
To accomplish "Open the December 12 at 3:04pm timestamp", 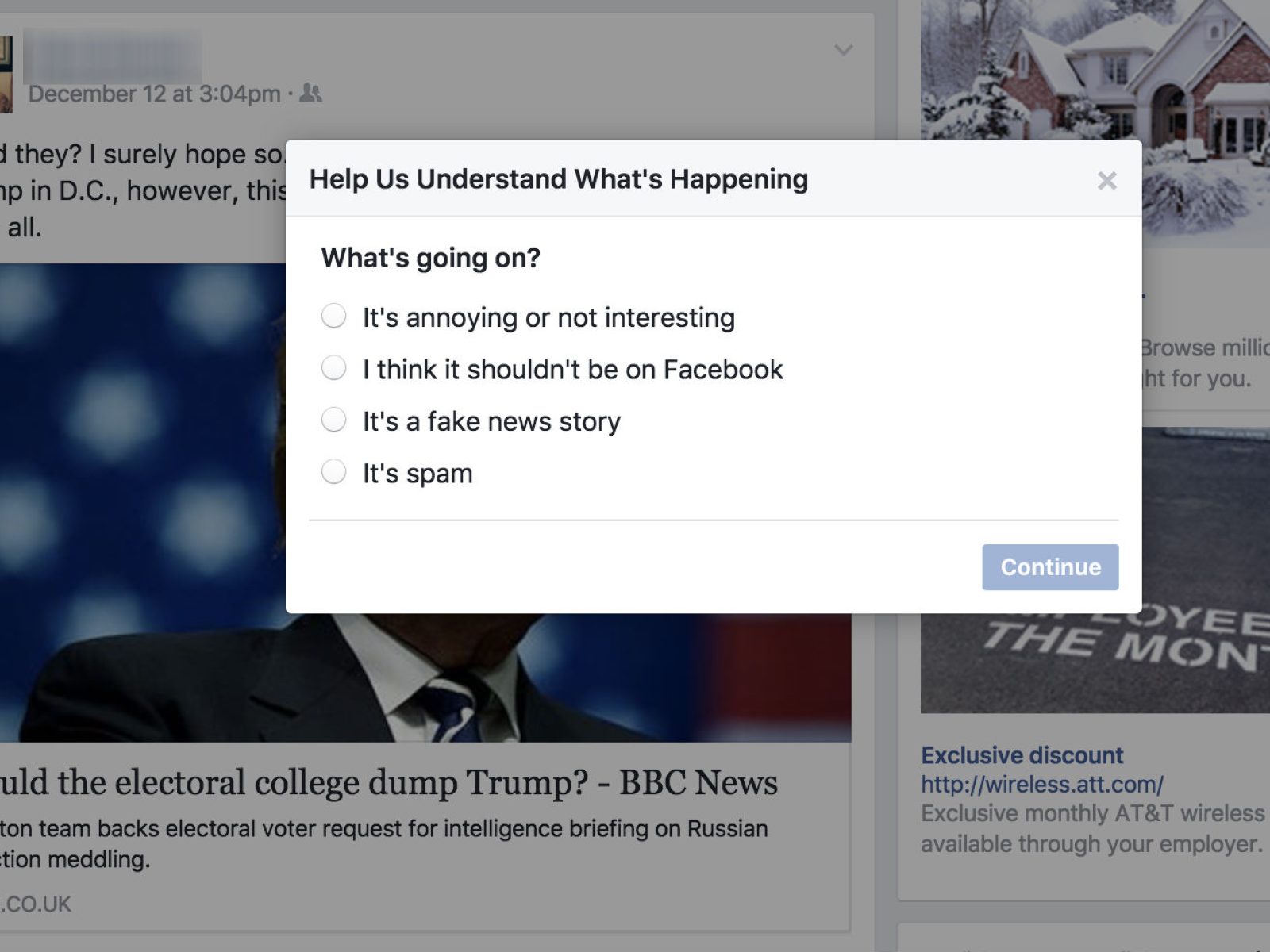I will point(154,94).
